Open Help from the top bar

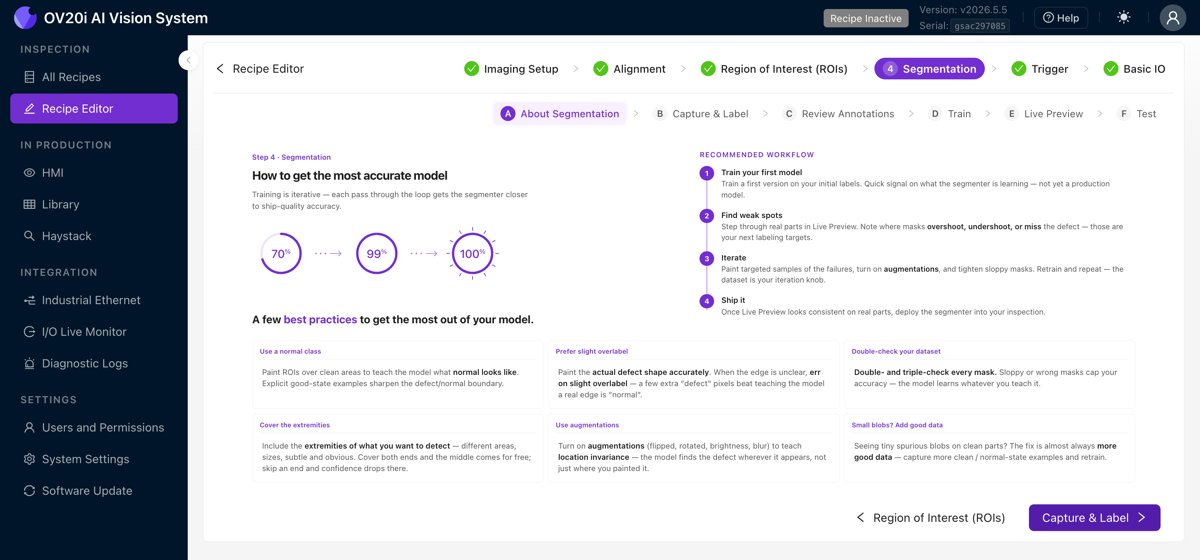1061,18
